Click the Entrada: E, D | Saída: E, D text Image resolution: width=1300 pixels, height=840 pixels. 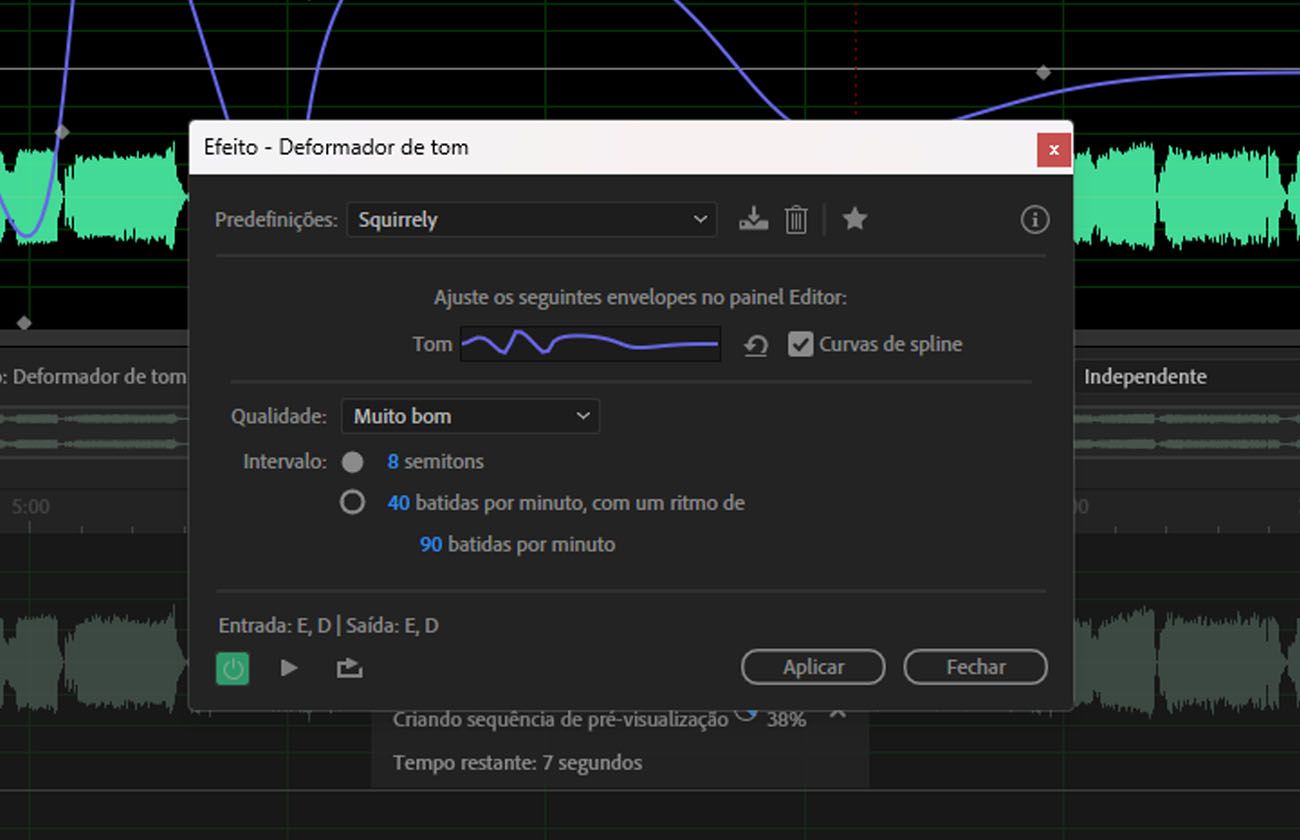pos(328,626)
